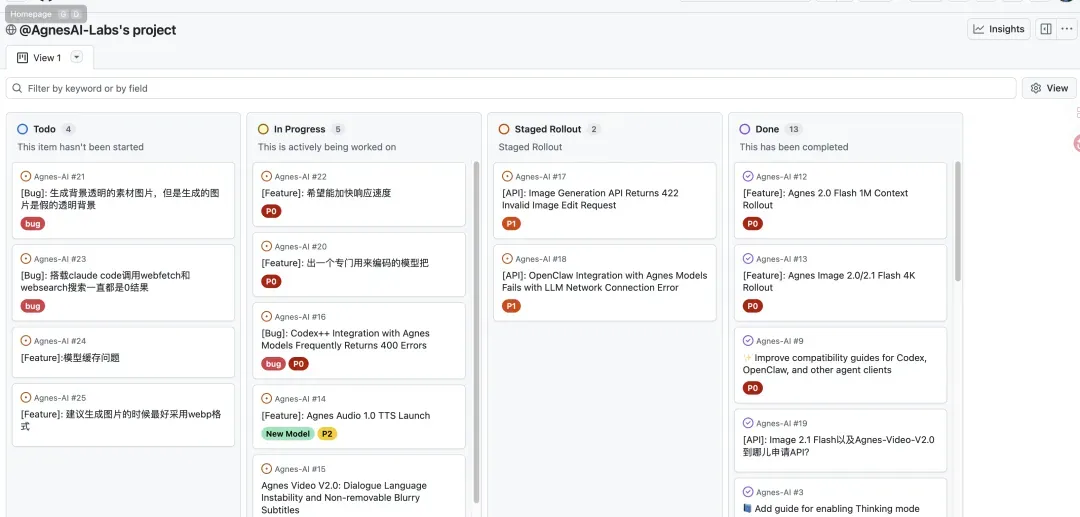Click the P0 label on issue #20

pos(271,281)
